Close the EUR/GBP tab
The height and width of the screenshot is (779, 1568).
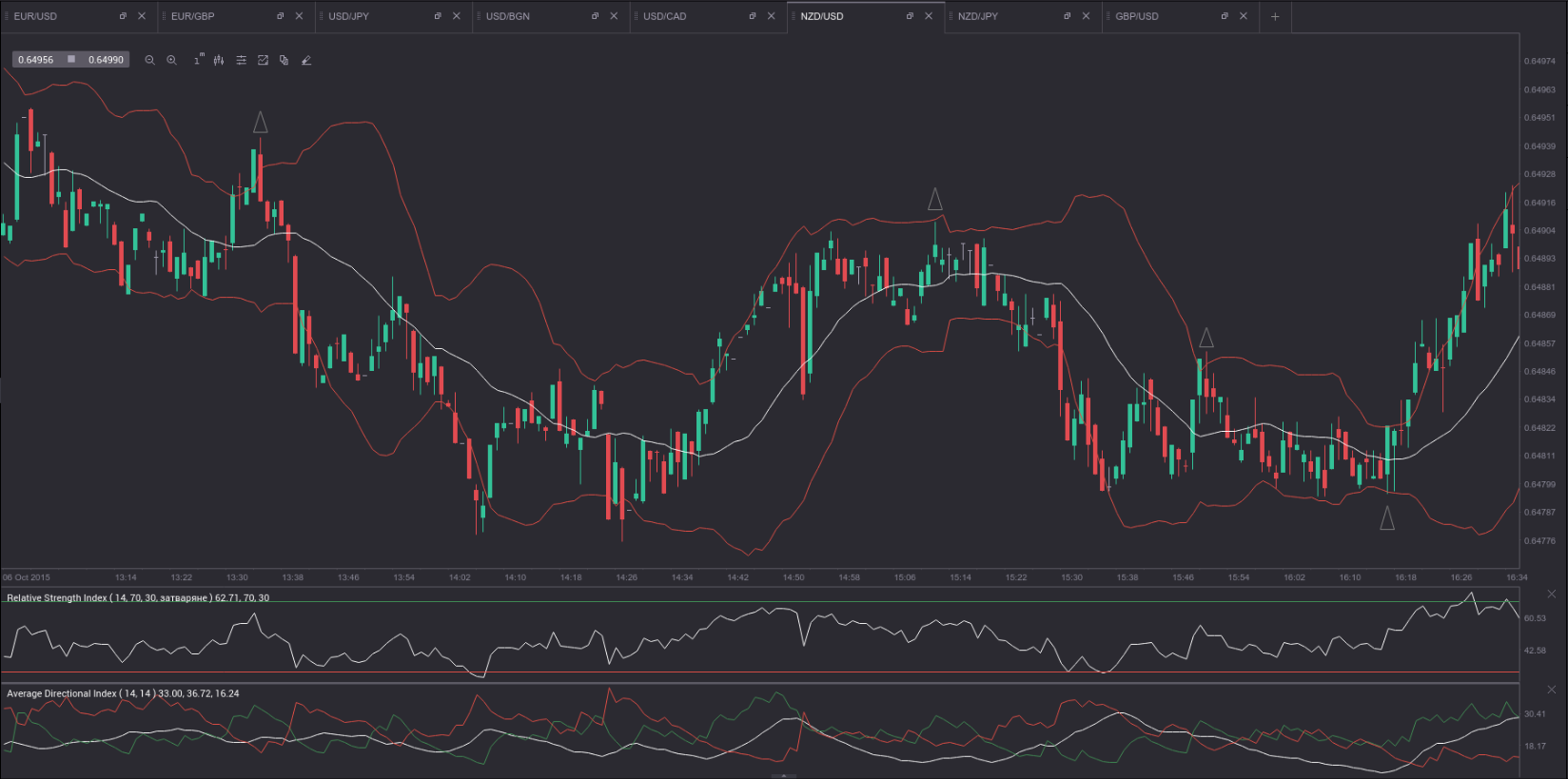point(299,16)
